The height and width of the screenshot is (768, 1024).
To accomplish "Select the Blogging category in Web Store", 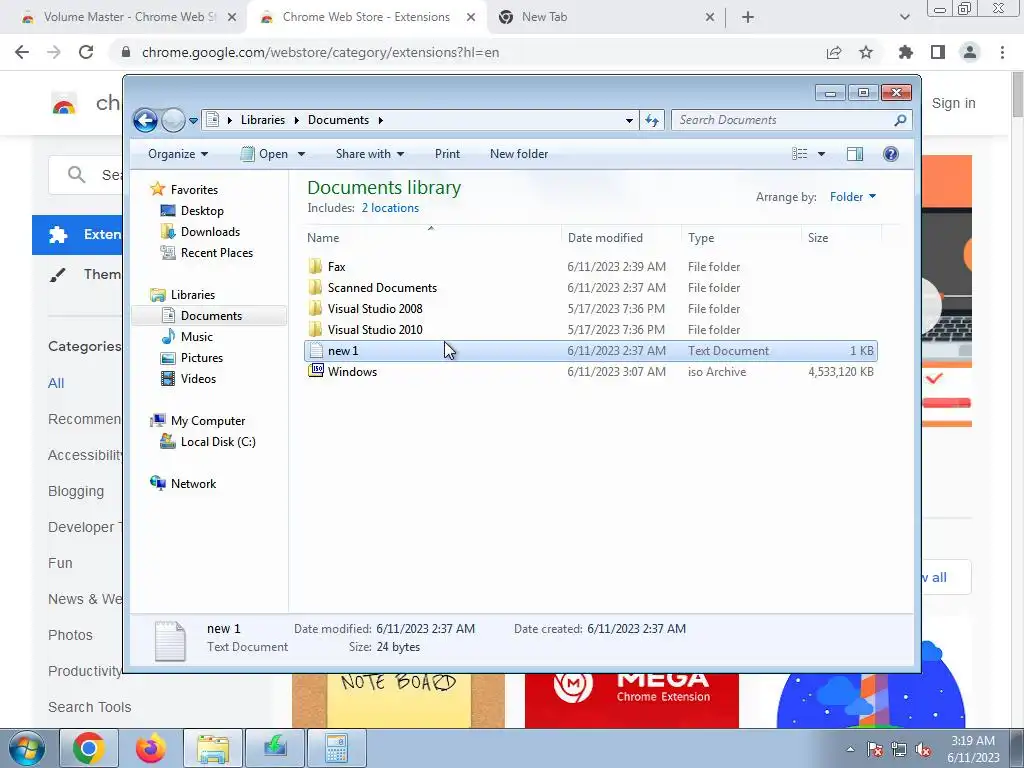I will (x=76, y=491).
